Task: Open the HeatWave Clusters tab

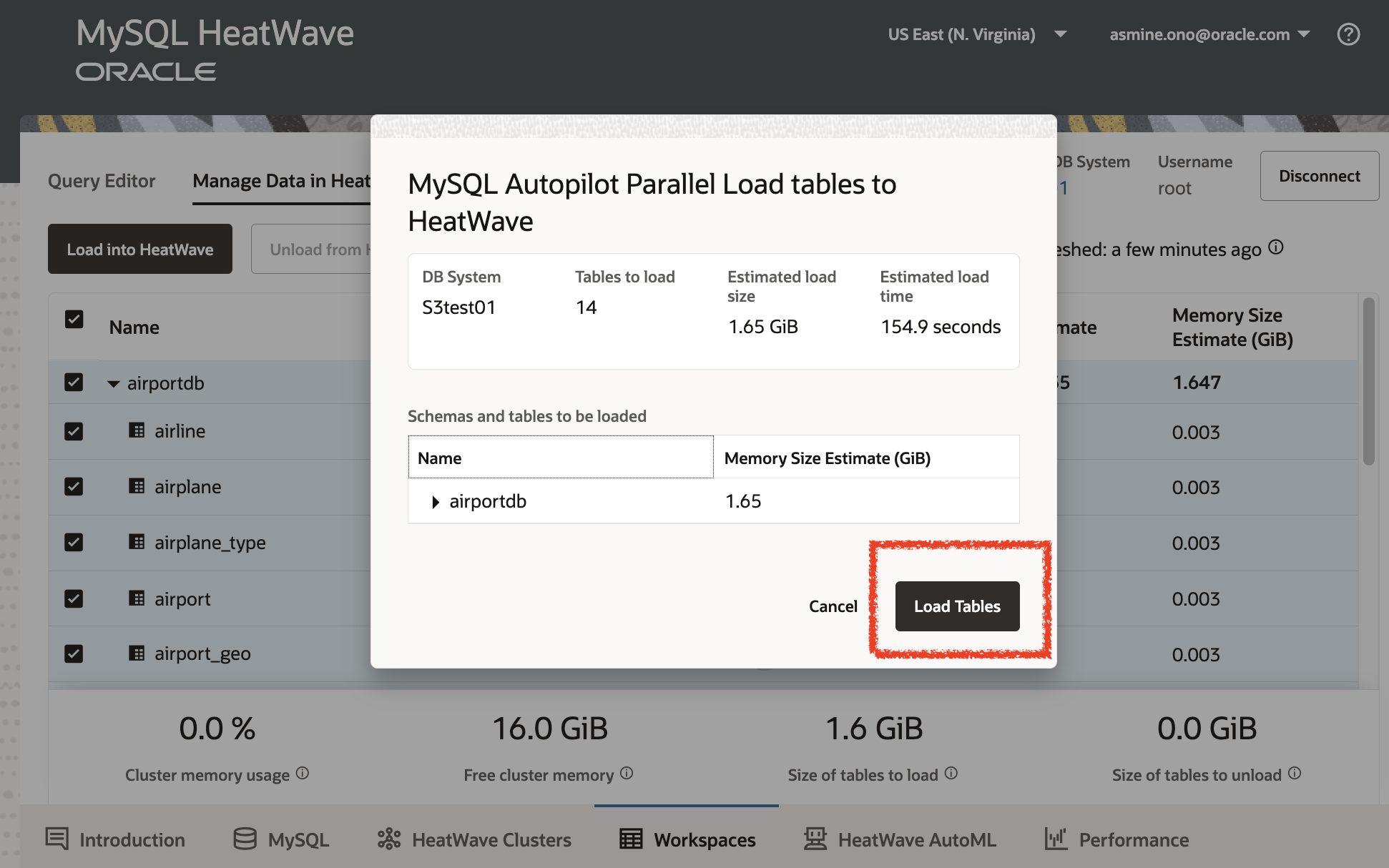Action: point(475,839)
